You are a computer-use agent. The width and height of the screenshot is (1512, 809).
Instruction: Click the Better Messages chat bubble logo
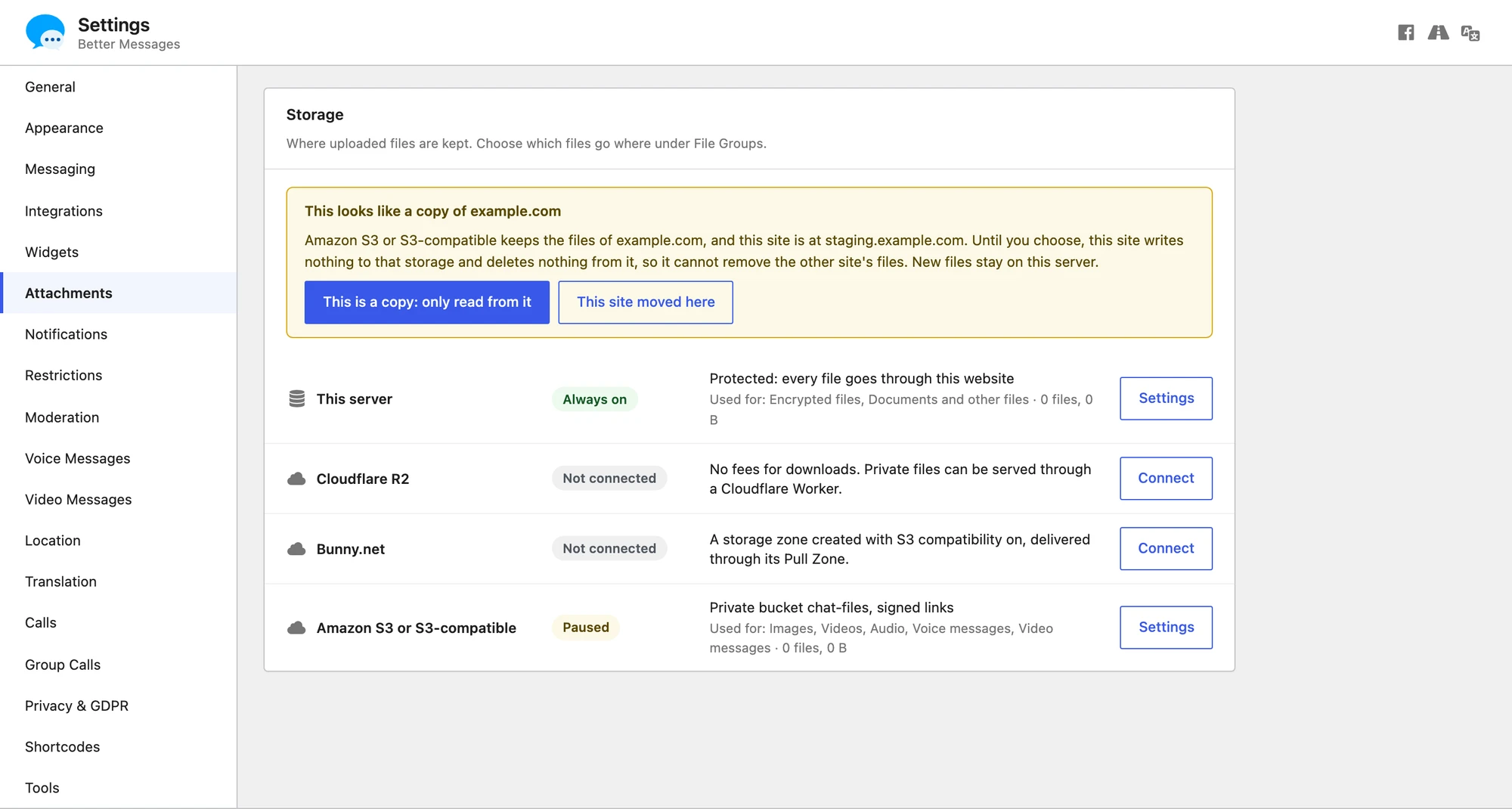coord(45,33)
